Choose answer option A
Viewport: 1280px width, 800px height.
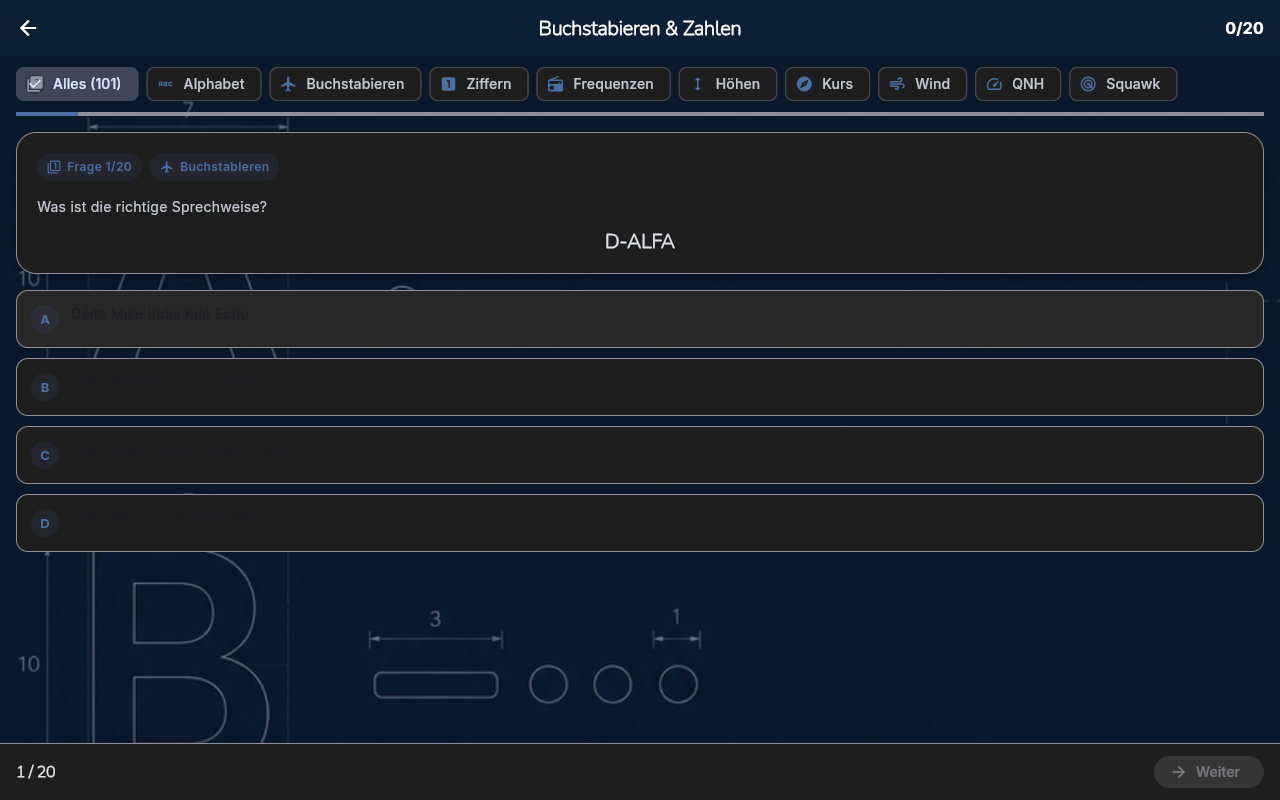pos(640,319)
